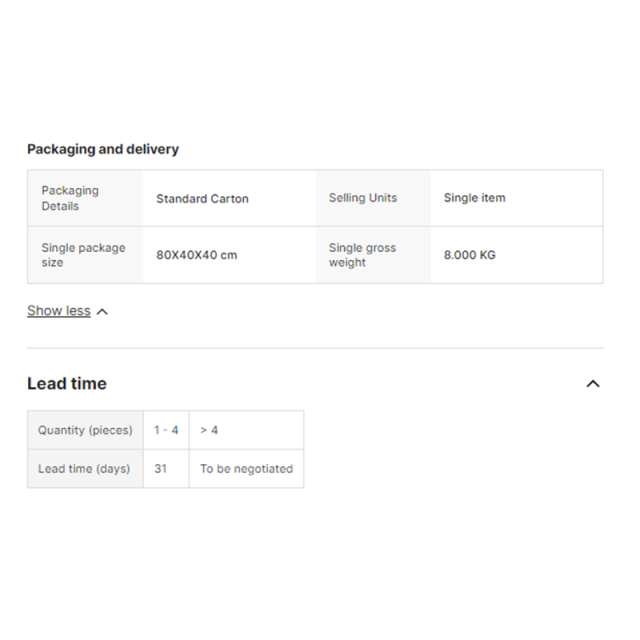Click the Quantity (pieces) header cell
The width and height of the screenshot is (640, 640).
tap(85, 430)
